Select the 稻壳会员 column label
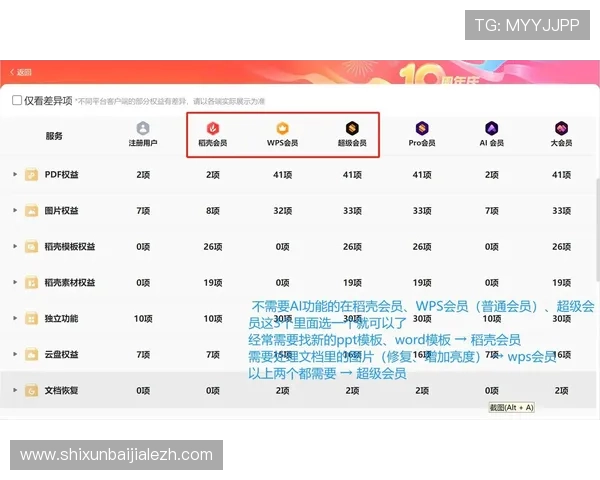This screenshot has width=600, height=480. pyautogui.click(x=213, y=143)
